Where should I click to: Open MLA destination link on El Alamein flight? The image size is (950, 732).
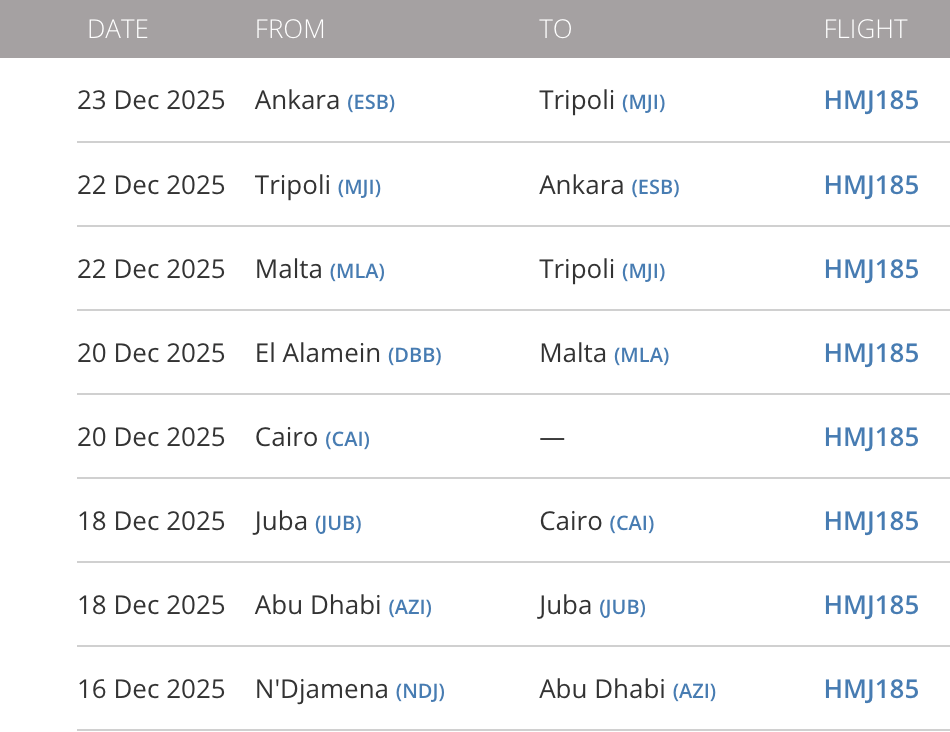pyautogui.click(x=641, y=355)
